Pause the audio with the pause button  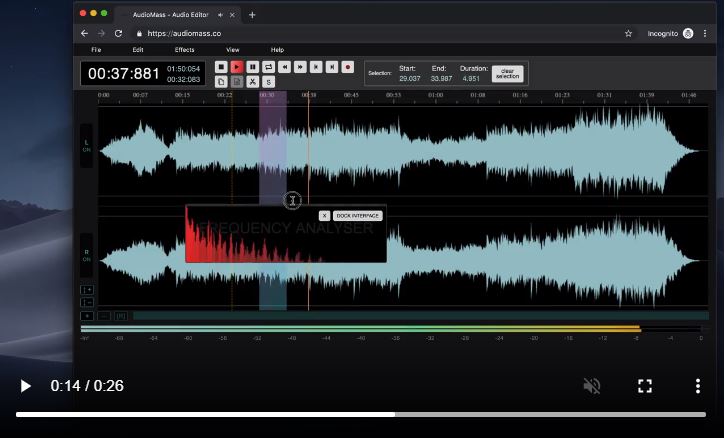pyautogui.click(x=252, y=67)
